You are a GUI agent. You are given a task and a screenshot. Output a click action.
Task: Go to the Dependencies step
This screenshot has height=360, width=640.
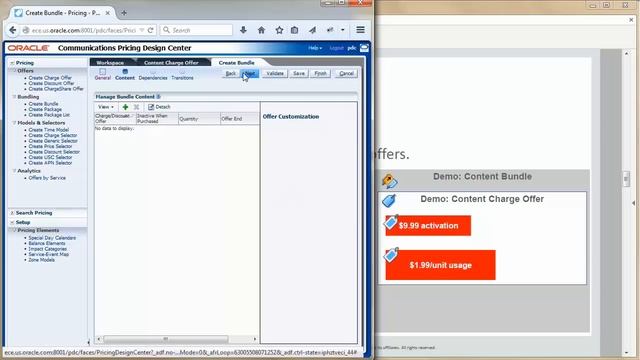tap(153, 78)
